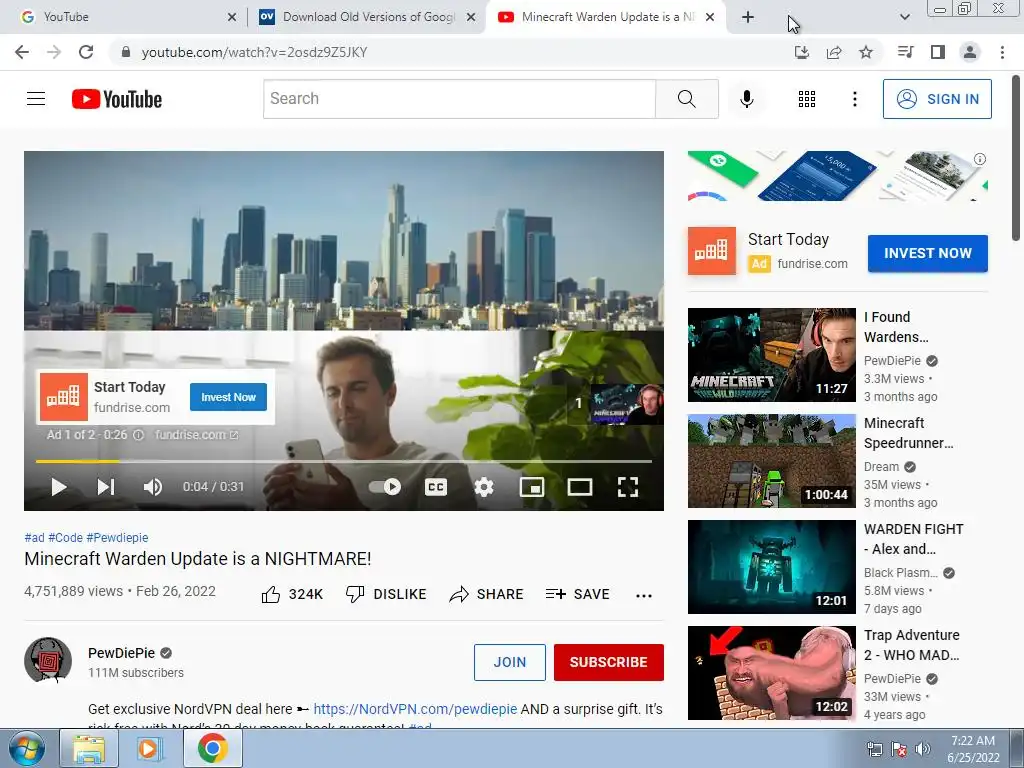
Task: Open the SHARE dialog
Action: point(487,594)
